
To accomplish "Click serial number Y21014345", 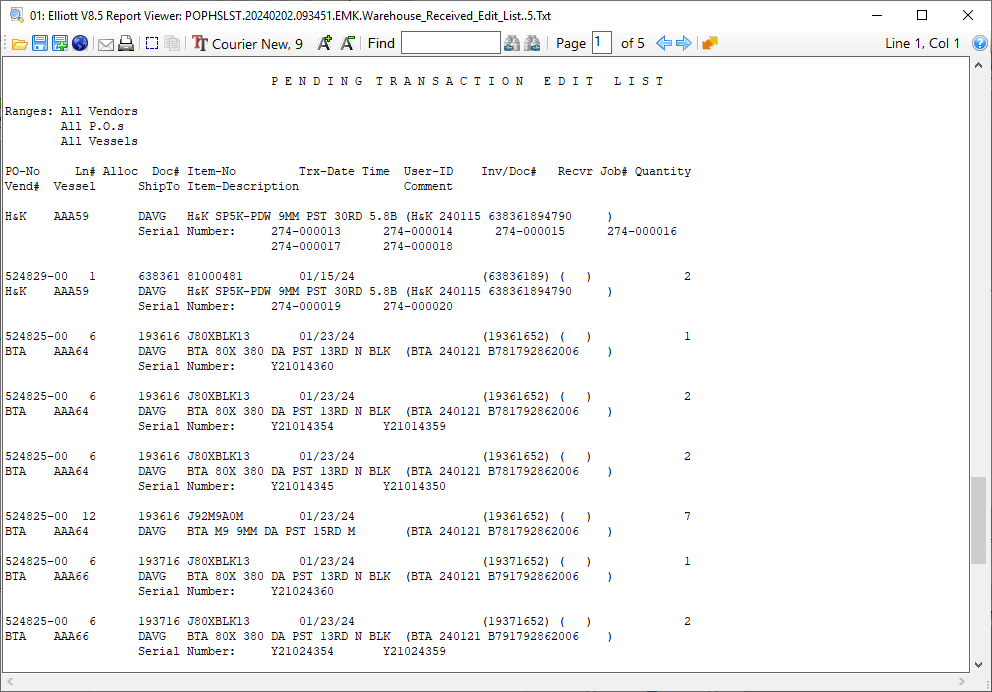I will click(302, 486).
